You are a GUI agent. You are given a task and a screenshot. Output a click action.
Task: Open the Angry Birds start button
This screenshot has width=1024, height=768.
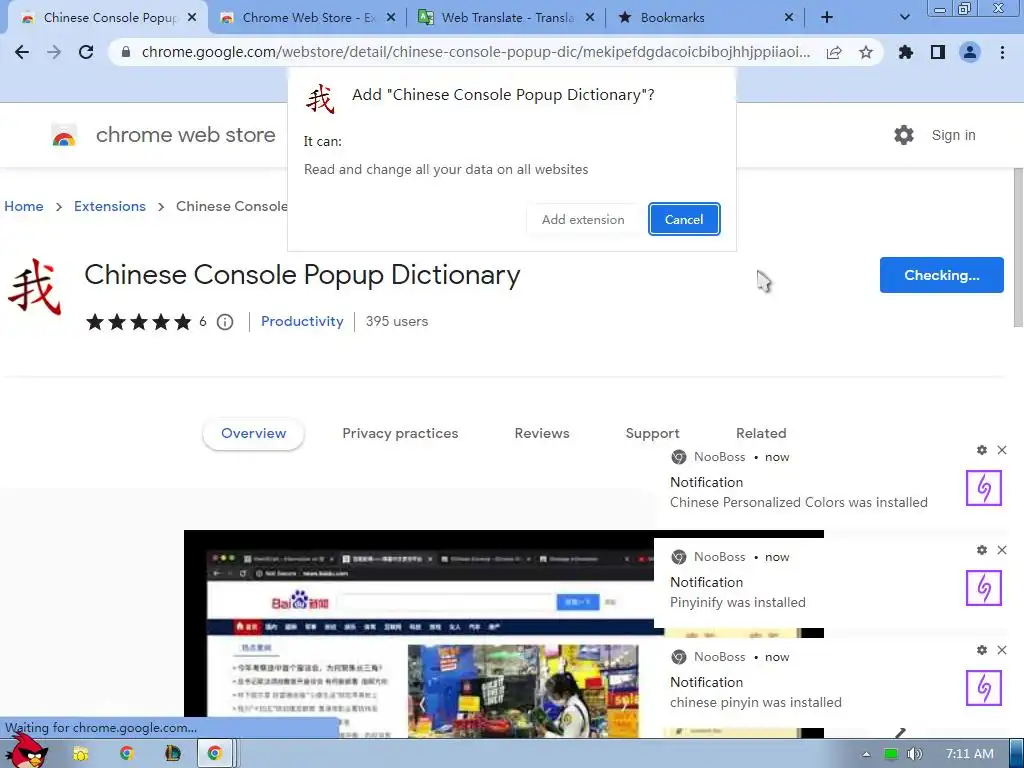(x=26, y=753)
